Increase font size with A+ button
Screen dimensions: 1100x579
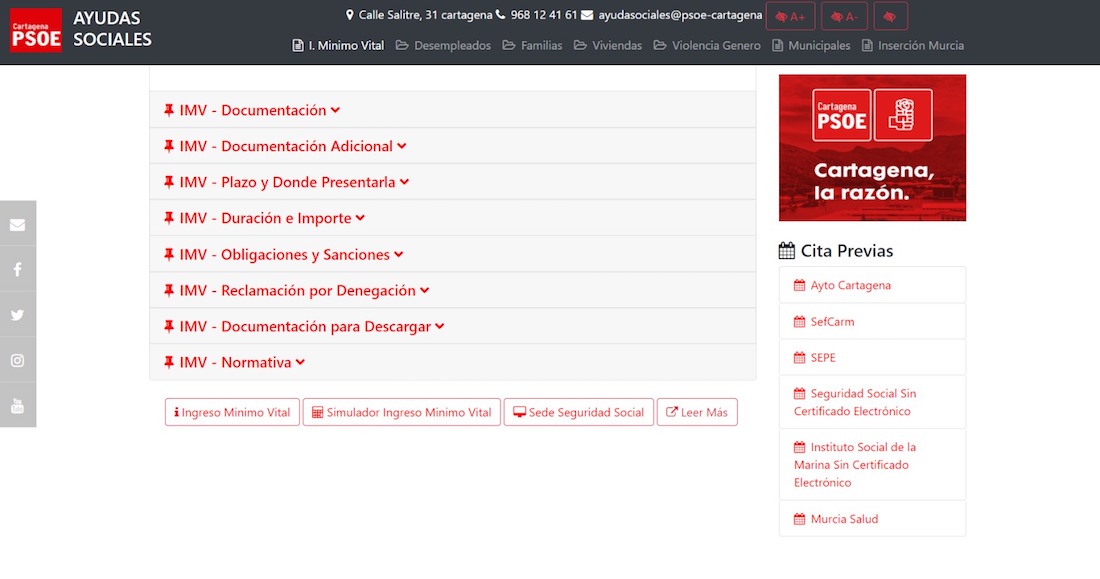pyautogui.click(x=790, y=17)
